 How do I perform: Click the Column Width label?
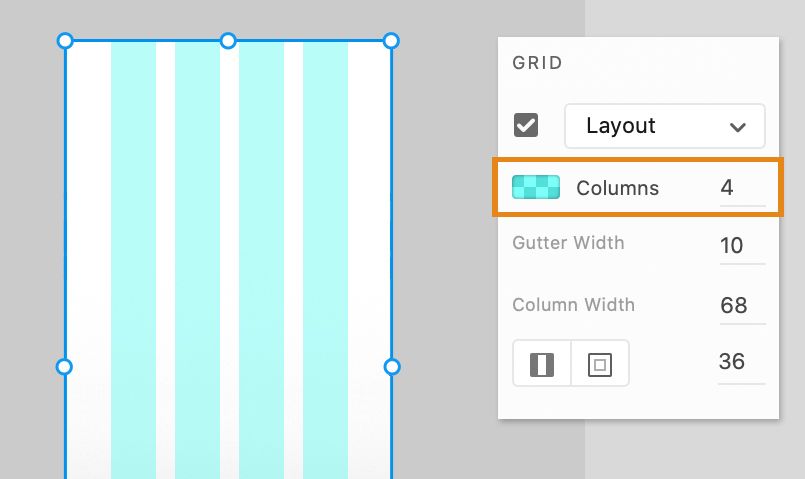[x=573, y=305]
